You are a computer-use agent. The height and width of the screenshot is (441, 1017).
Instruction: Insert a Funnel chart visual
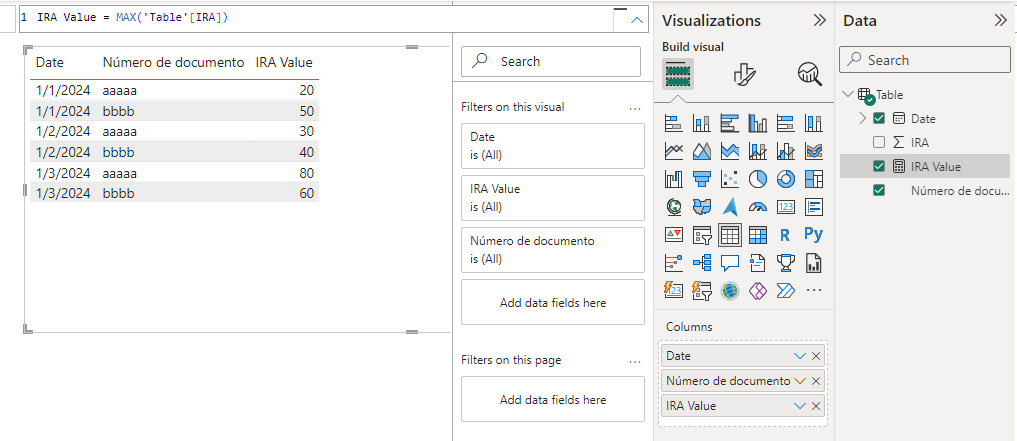pyautogui.click(x=702, y=178)
